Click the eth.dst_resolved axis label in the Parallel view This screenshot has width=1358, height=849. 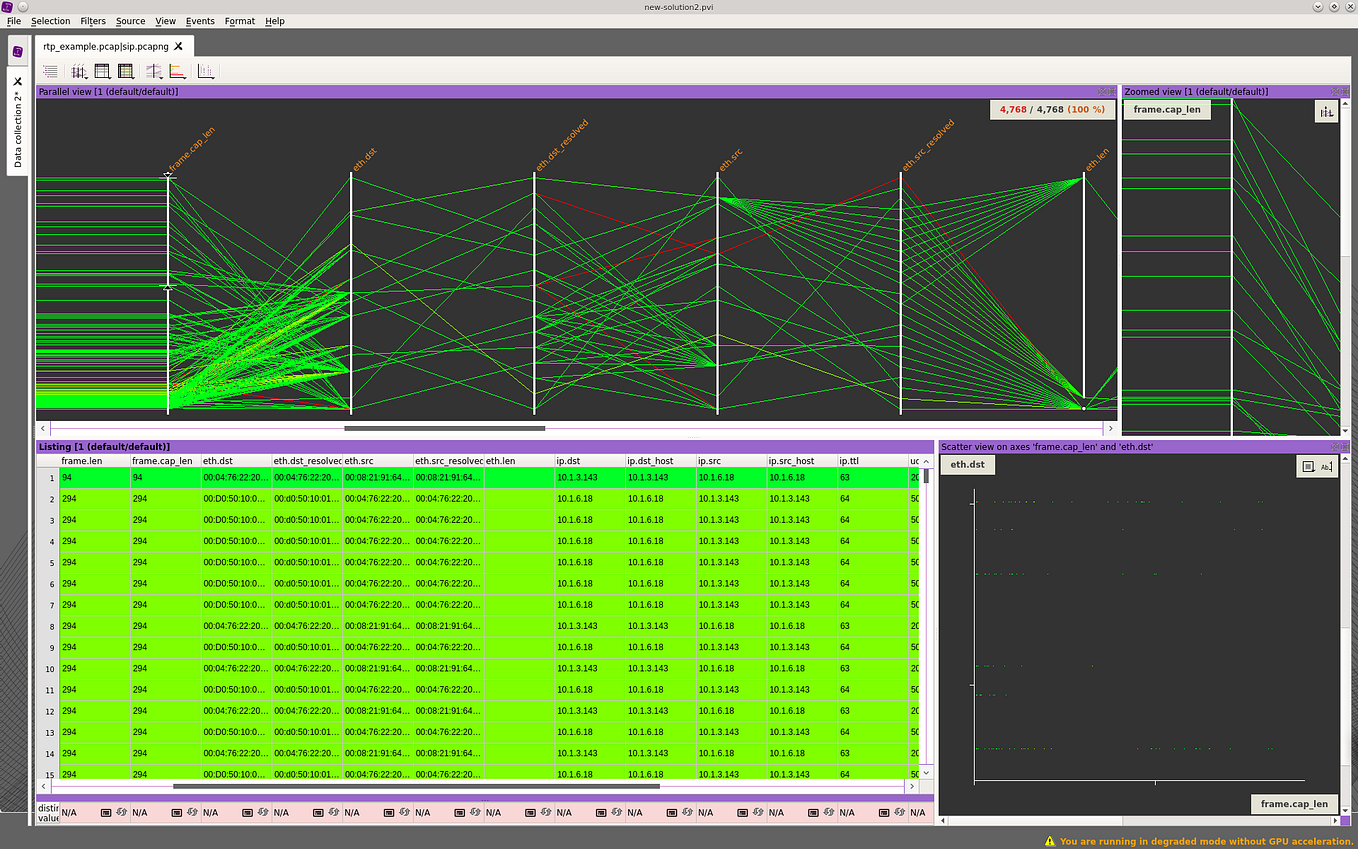[562, 145]
